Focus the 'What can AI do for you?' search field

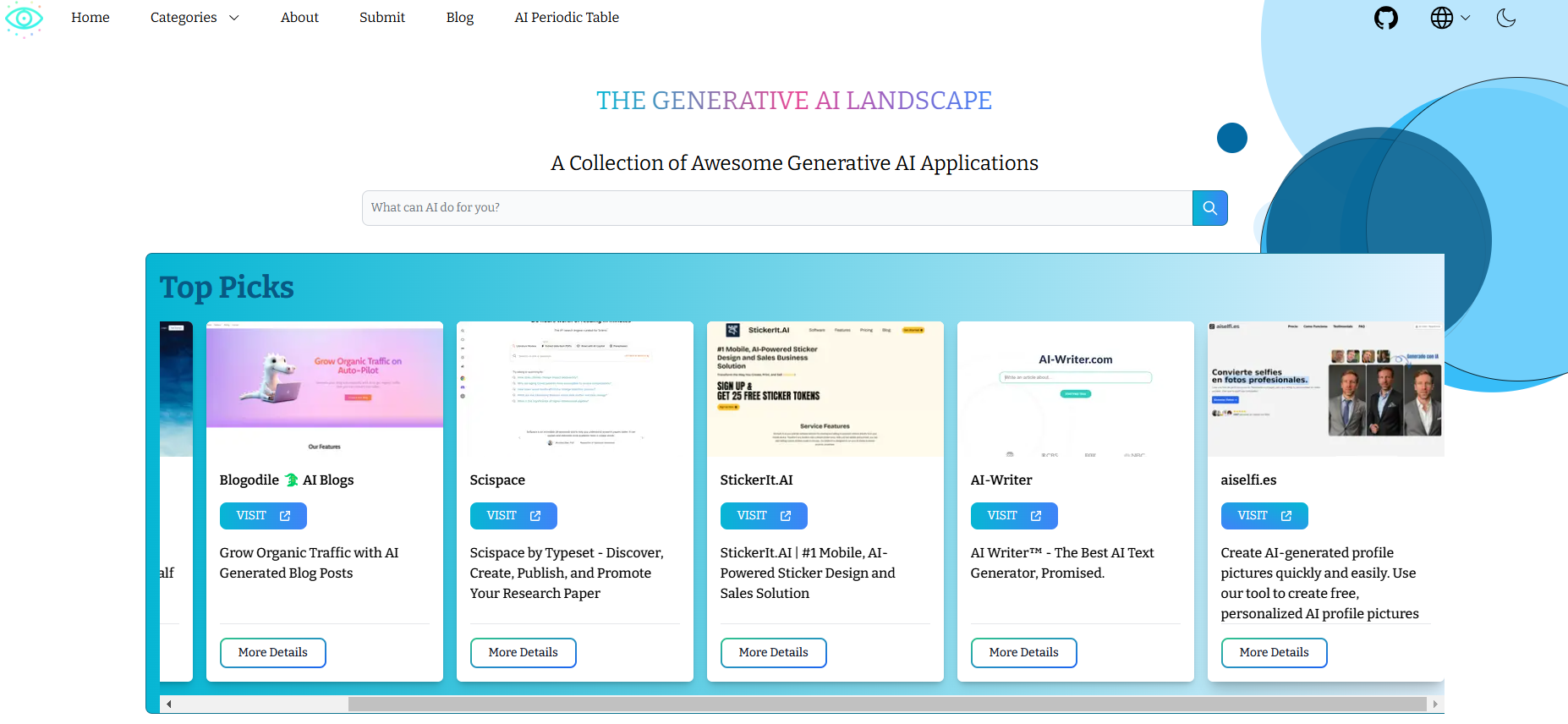click(777, 208)
